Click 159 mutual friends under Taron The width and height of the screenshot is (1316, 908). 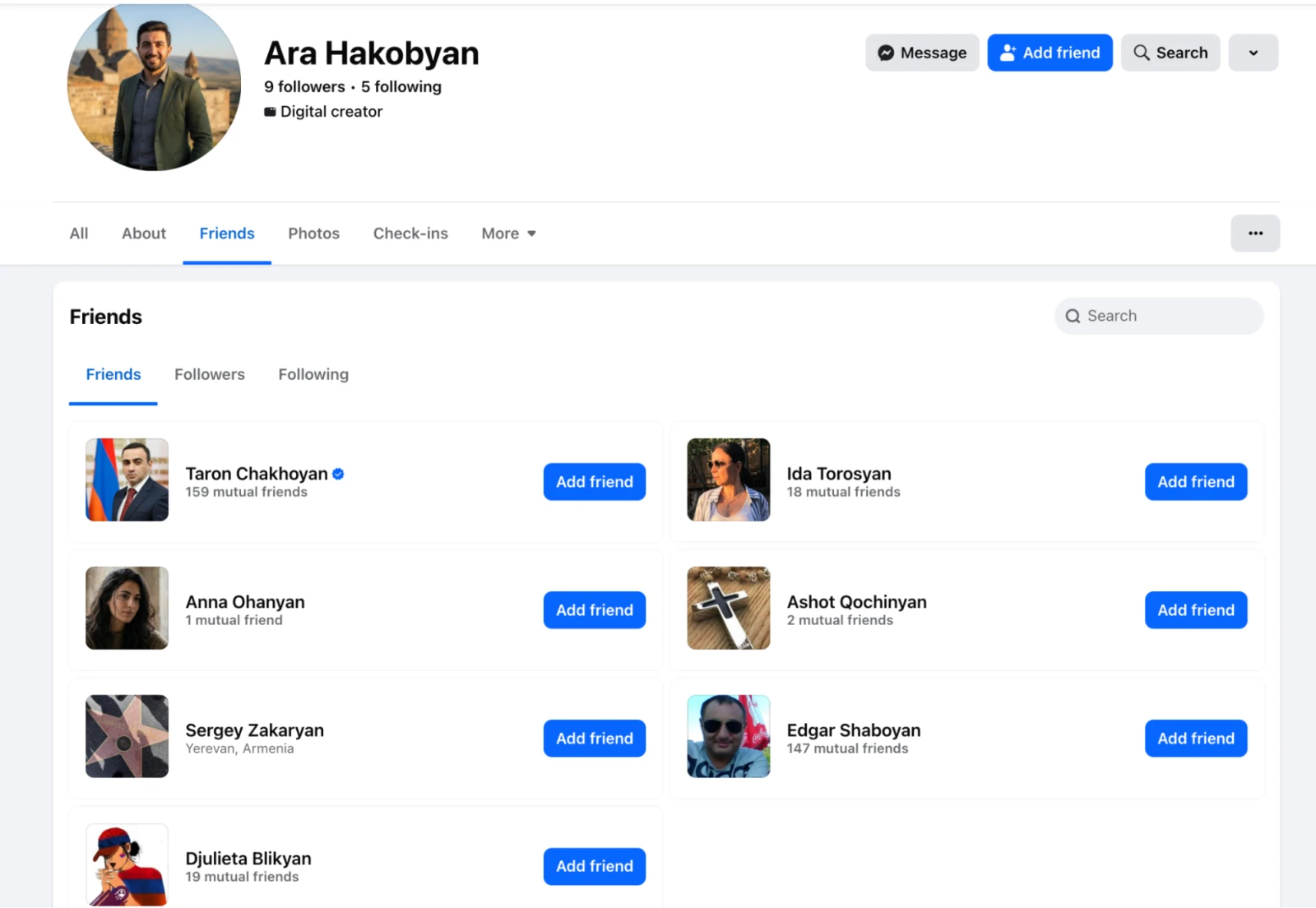point(247,492)
